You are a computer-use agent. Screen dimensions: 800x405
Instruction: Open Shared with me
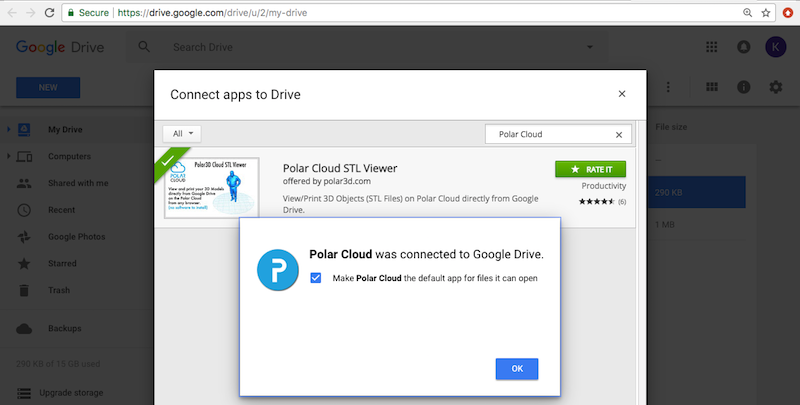[x=78, y=183]
